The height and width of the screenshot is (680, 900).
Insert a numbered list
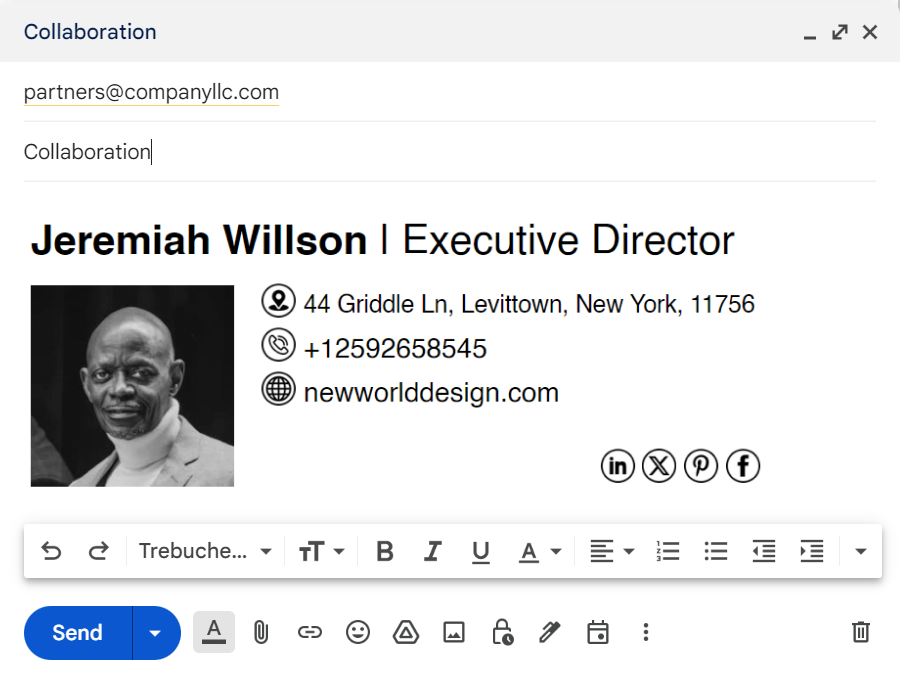(668, 551)
